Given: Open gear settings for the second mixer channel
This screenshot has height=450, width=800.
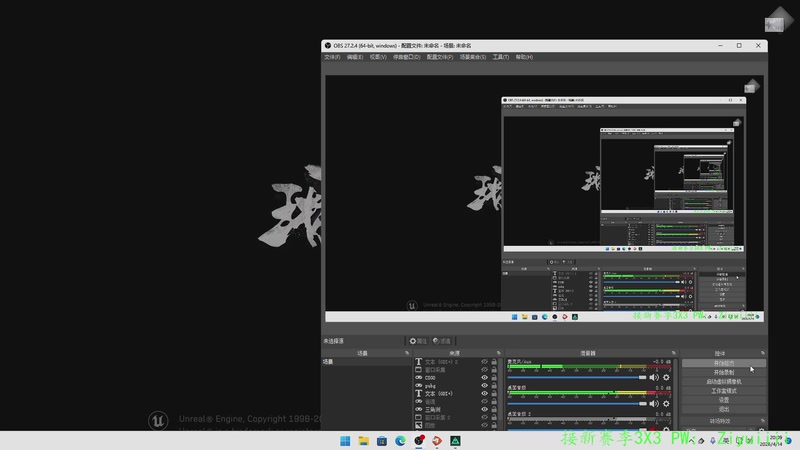Looking at the screenshot, I should pyautogui.click(x=665, y=404).
